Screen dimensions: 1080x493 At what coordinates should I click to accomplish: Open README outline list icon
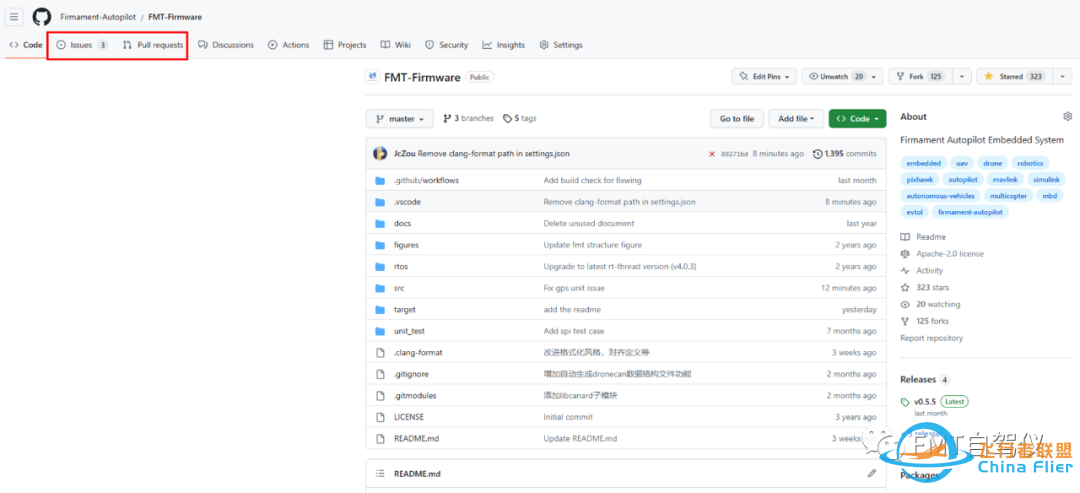coord(380,473)
